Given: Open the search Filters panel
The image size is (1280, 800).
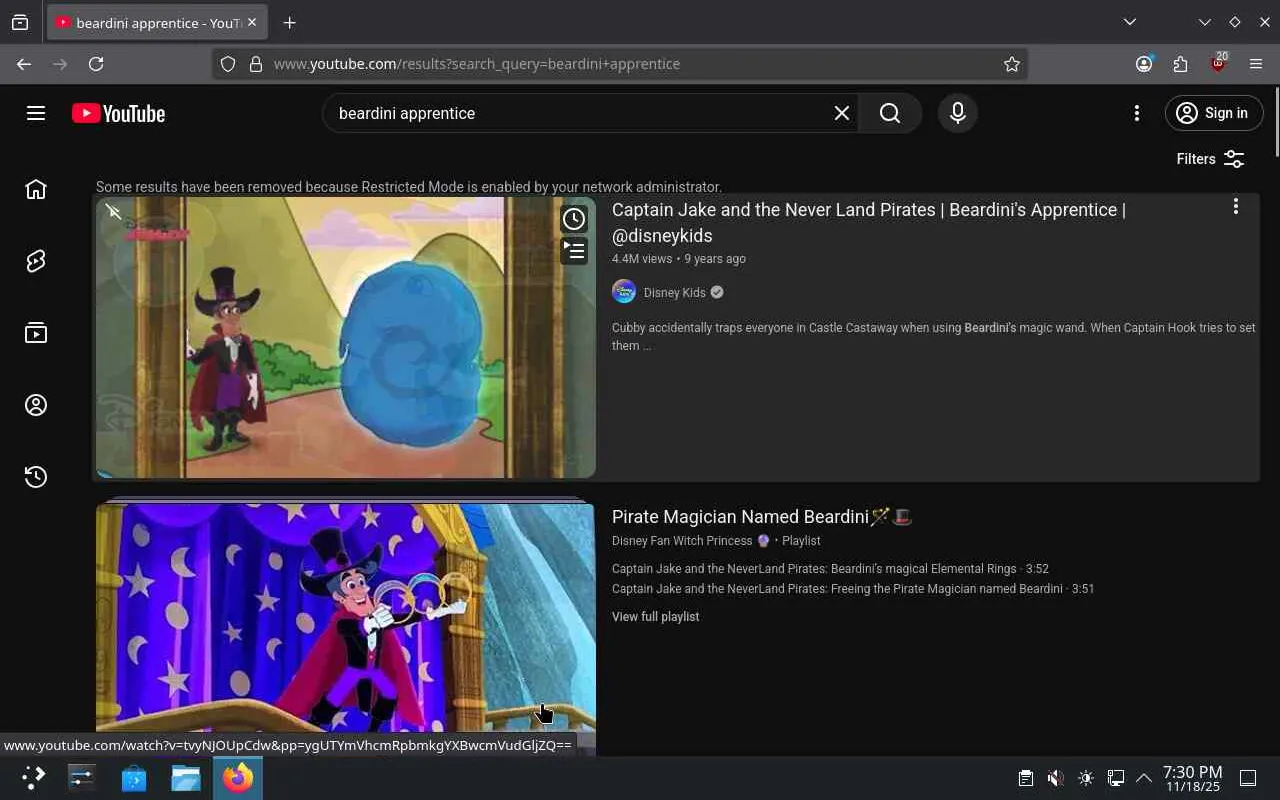Looking at the screenshot, I should (1210, 159).
